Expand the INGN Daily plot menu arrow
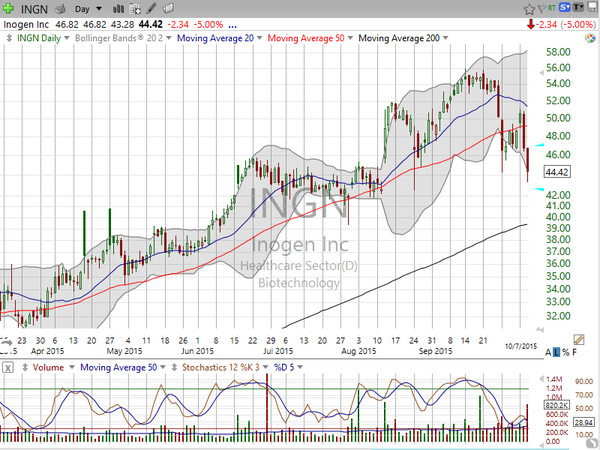The height and width of the screenshot is (450, 600). 67,38
